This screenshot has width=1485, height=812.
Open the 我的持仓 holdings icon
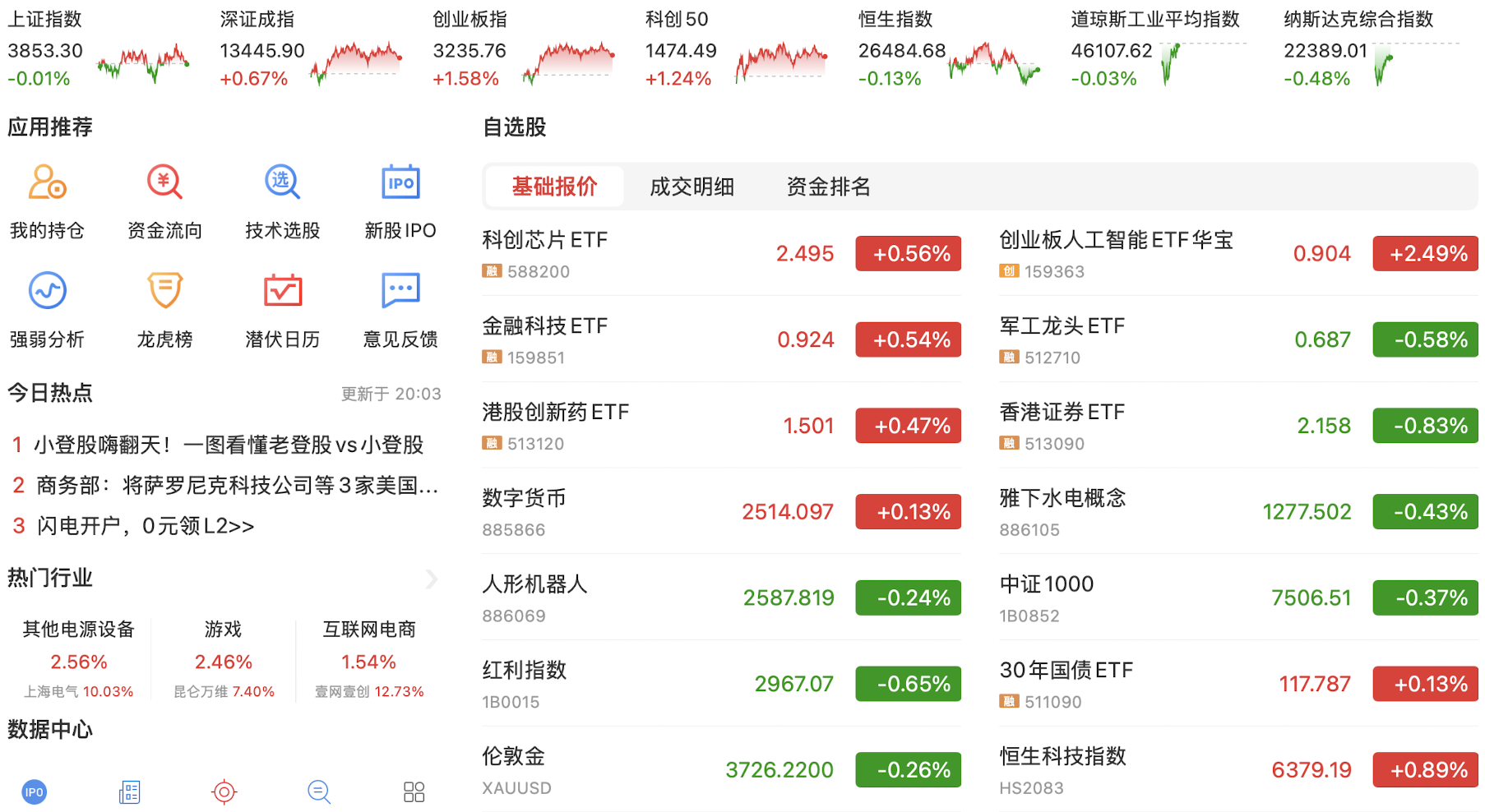(47, 182)
